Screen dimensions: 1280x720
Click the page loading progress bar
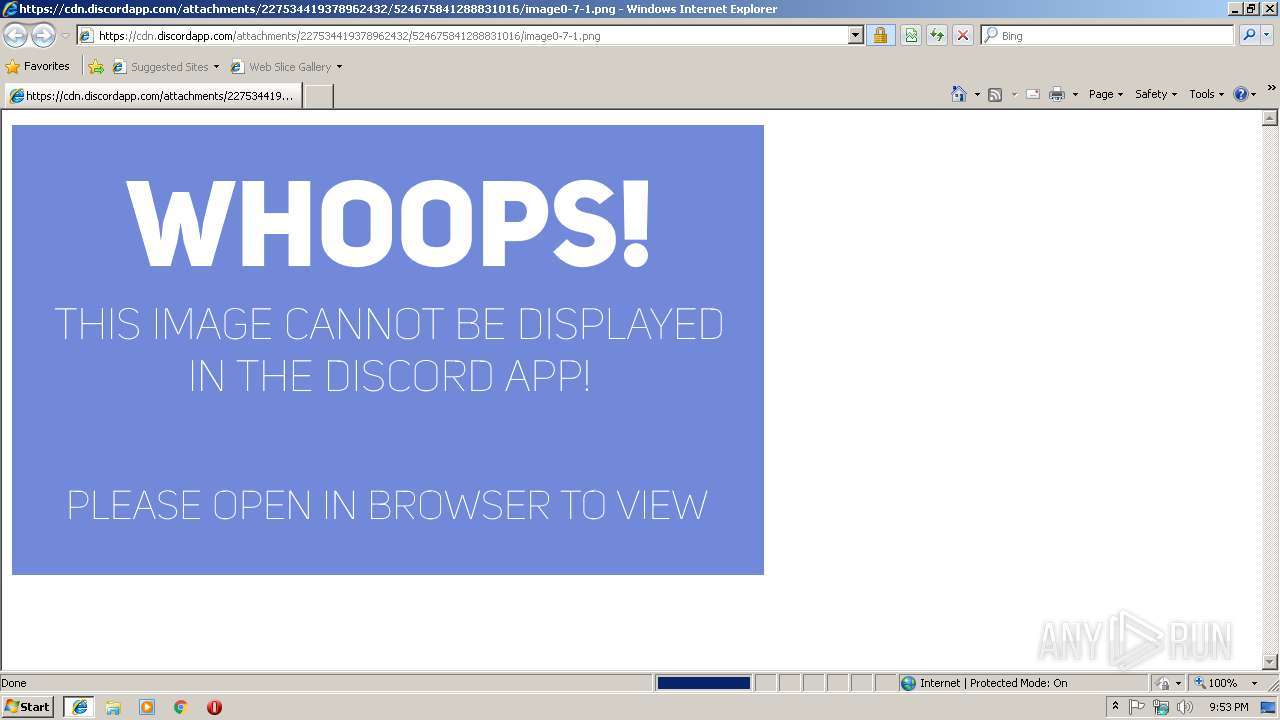[x=704, y=683]
